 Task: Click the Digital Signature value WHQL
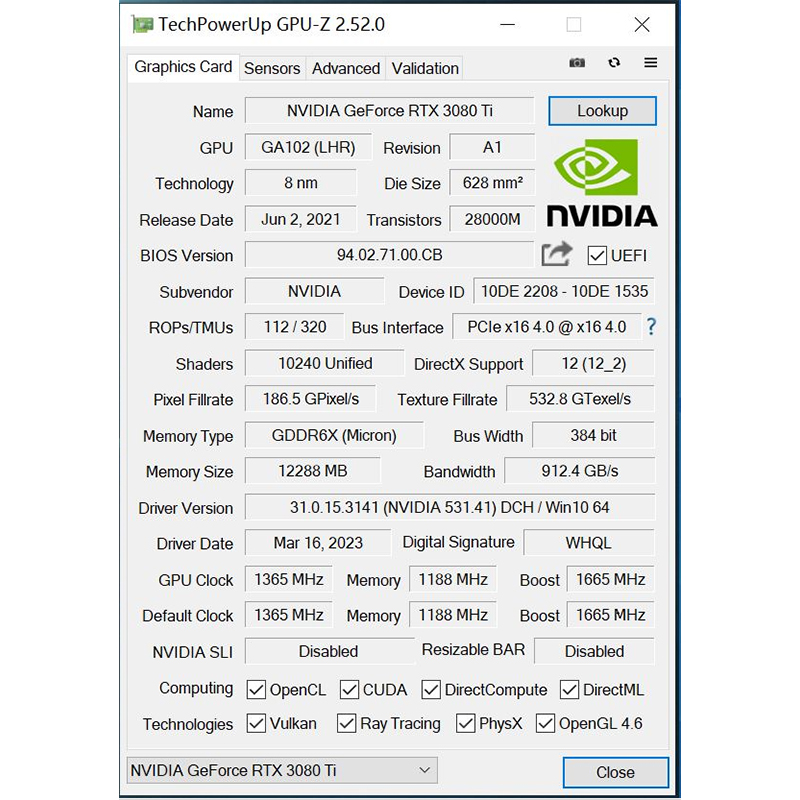pos(589,543)
